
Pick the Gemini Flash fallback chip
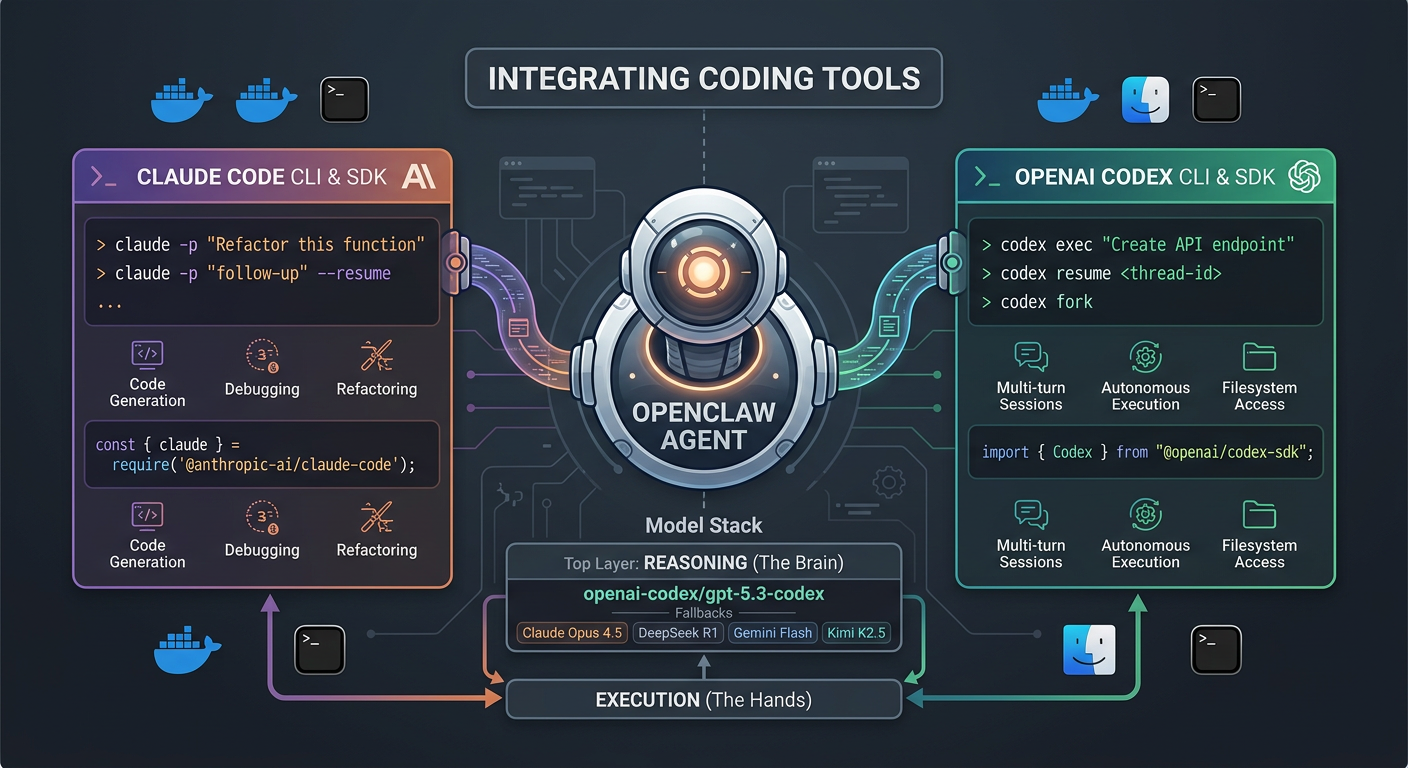pyautogui.click(x=772, y=633)
